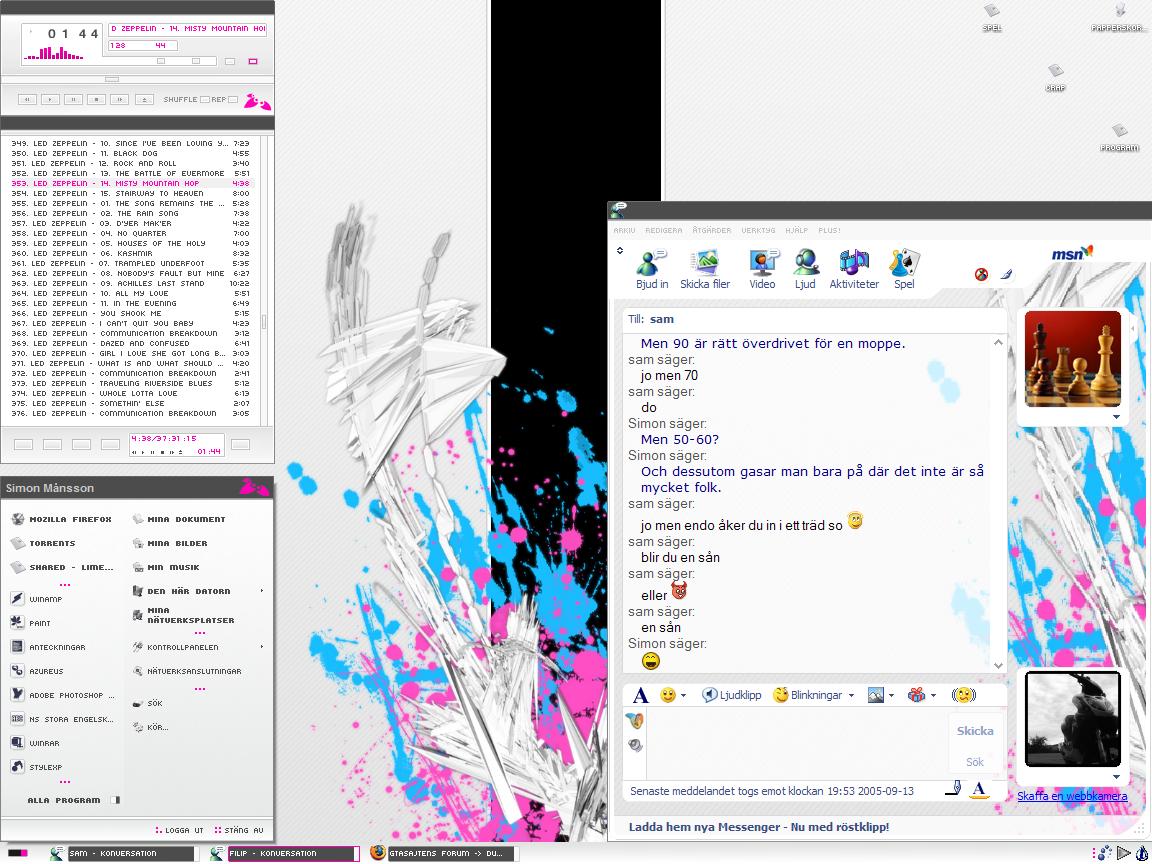Open the Program desktop folder icon
1152x864 pixels.
pos(1120,137)
